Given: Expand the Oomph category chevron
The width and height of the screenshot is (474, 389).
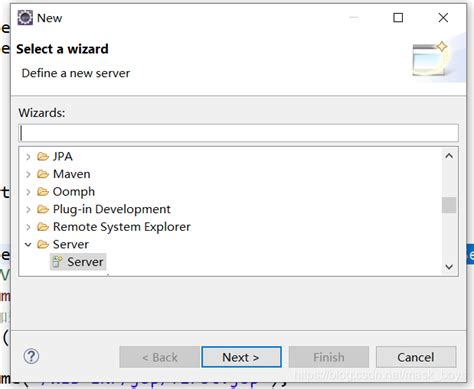Looking at the screenshot, I should pyautogui.click(x=28, y=192).
